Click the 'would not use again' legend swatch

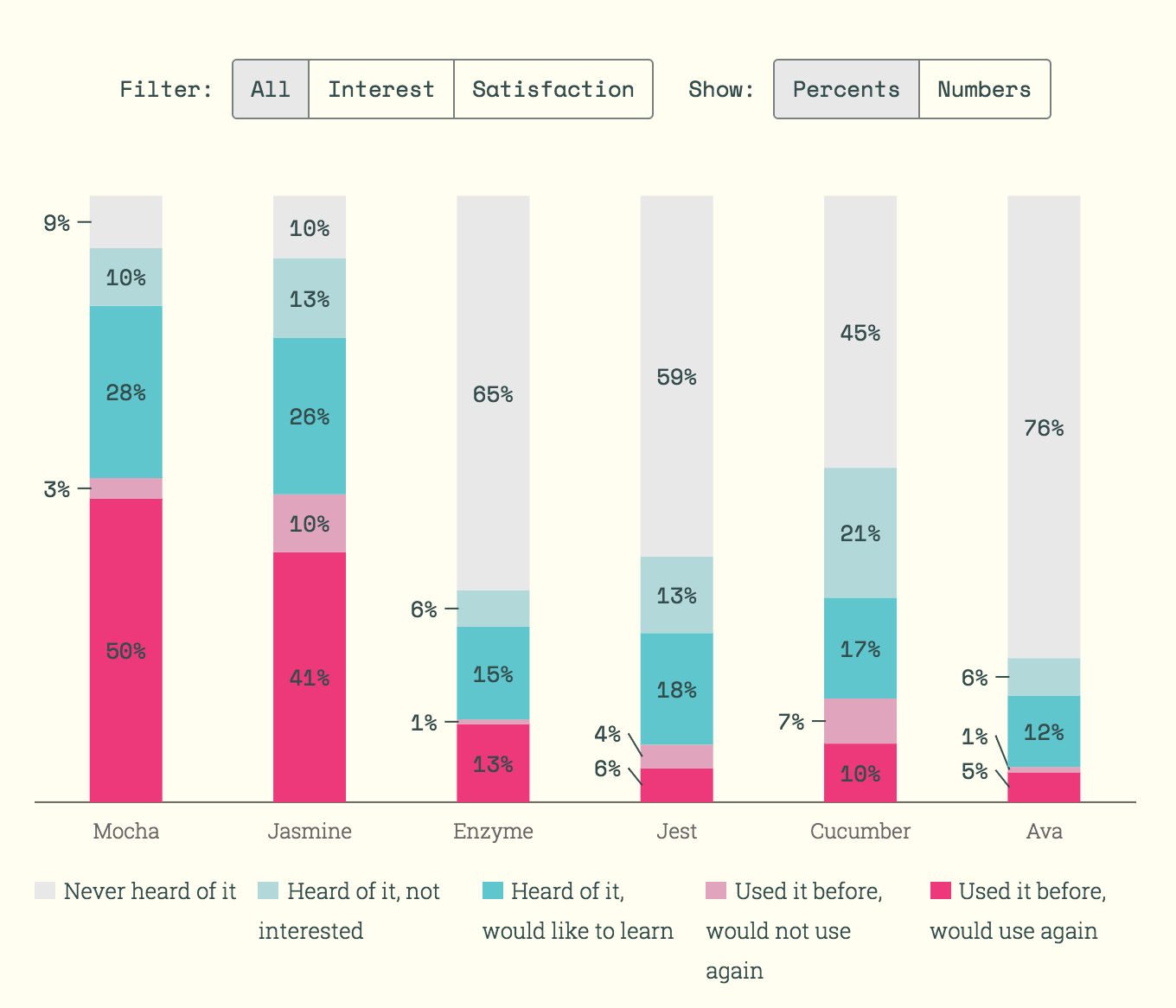716,890
